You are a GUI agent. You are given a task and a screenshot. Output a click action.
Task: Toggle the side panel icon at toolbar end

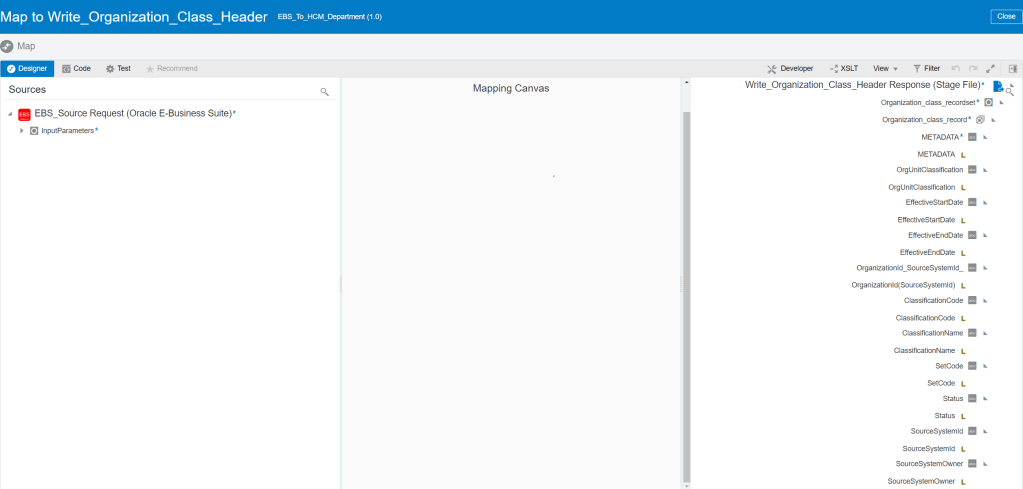[1012, 68]
